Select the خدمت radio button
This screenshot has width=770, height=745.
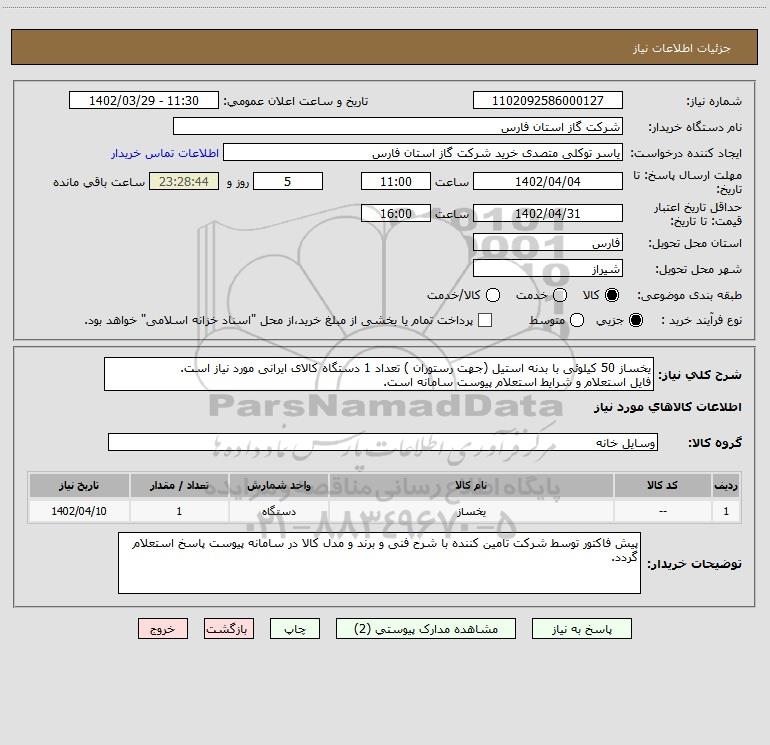point(560,295)
